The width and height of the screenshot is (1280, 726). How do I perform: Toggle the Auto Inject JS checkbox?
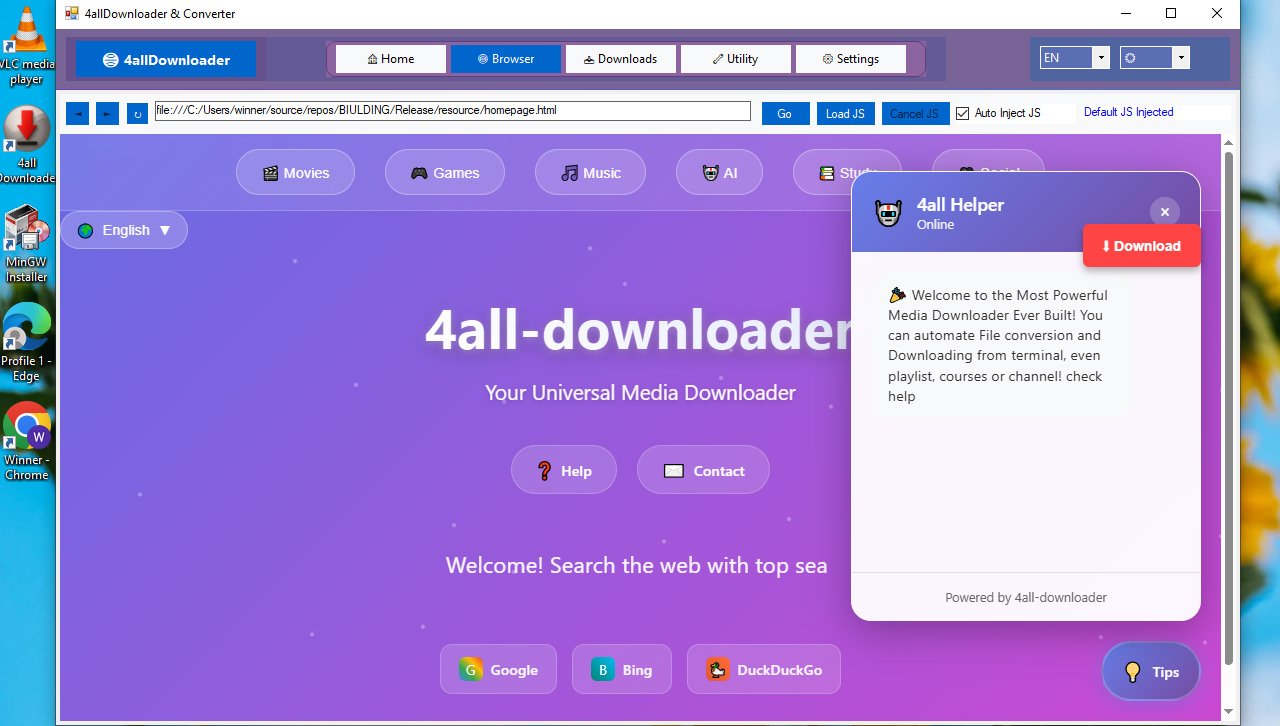point(962,113)
